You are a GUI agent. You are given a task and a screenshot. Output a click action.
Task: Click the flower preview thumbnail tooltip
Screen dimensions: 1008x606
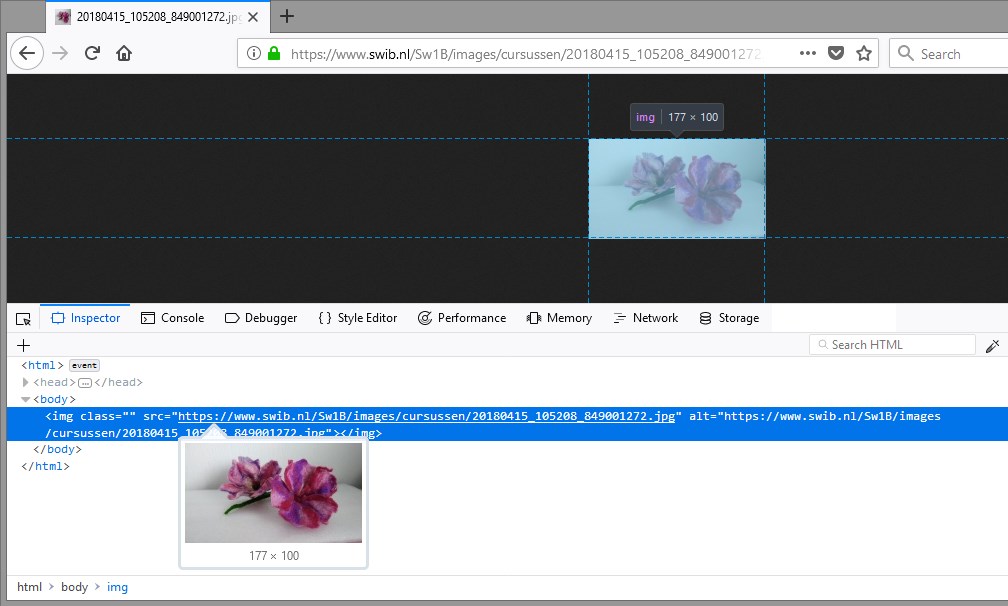pyautogui.click(x=273, y=492)
